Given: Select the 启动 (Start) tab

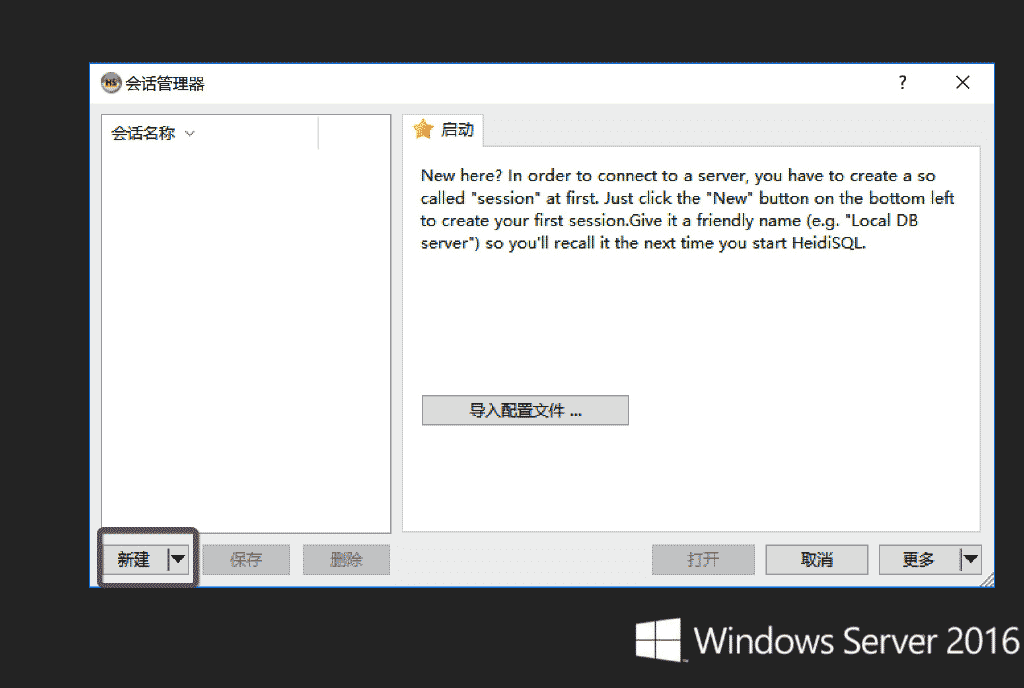Looking at the screenshot, I should pyautogui.click(x=444, y=130).
